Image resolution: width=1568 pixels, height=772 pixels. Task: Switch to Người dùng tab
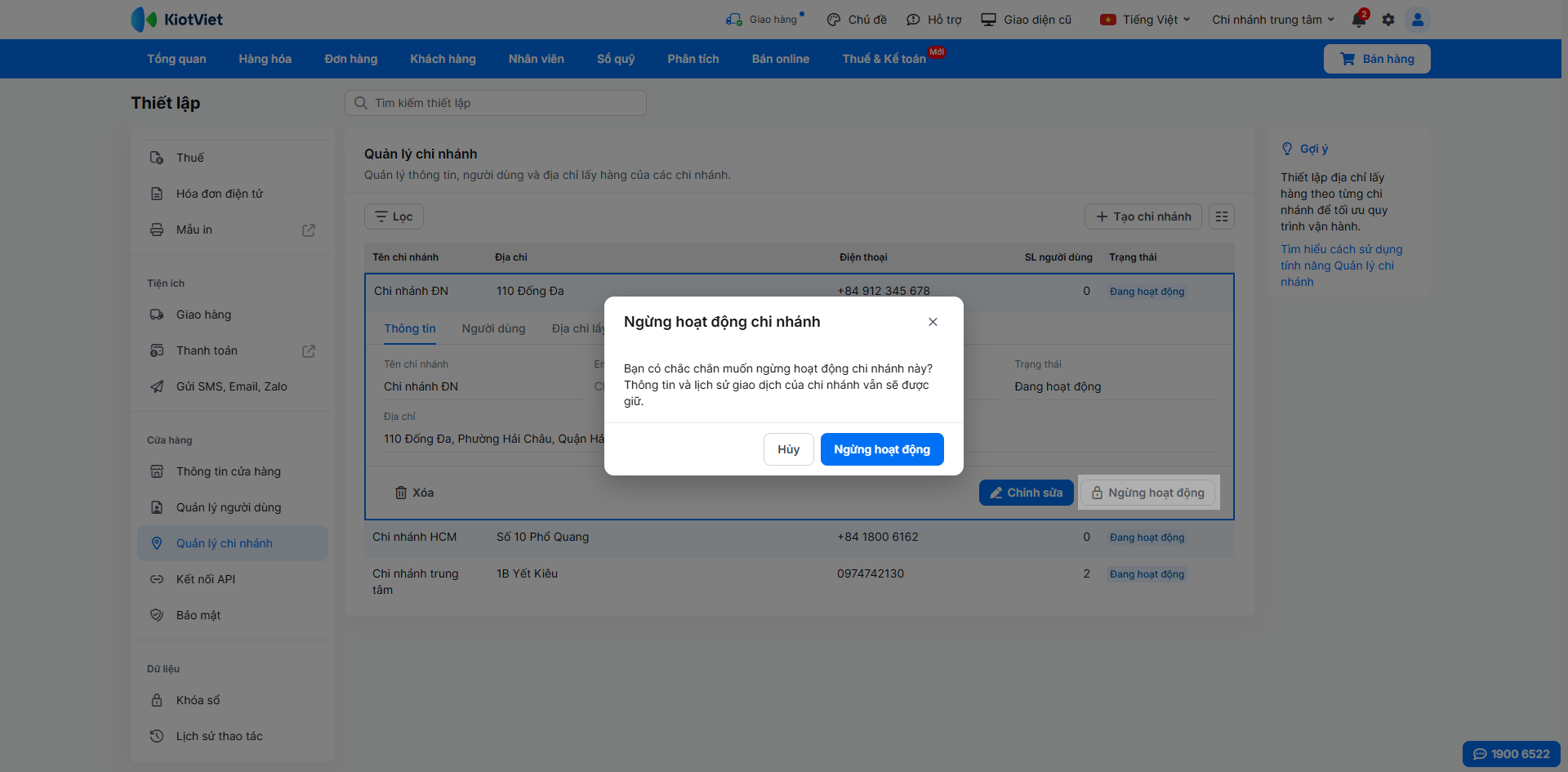493,328
